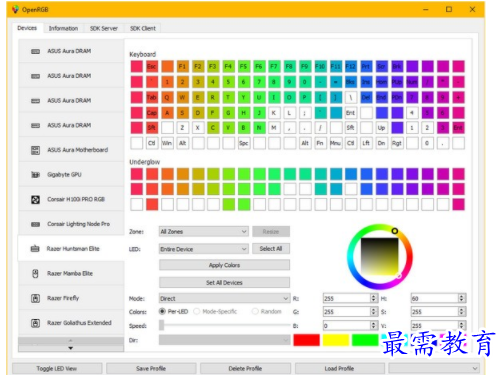Image resolution: width=504 pixels, height=375 pixels.
Task: Click the Corsair Lighting Node Pro icon
Action: coord(35,224)
